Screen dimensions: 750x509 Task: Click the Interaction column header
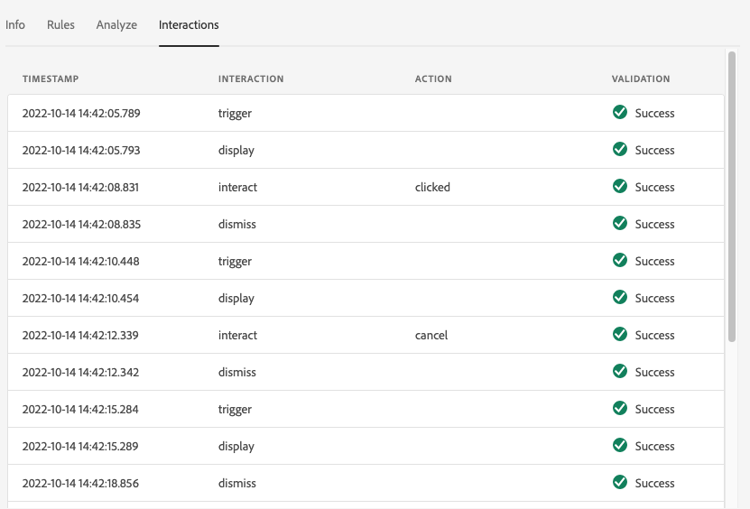point(251,79)
